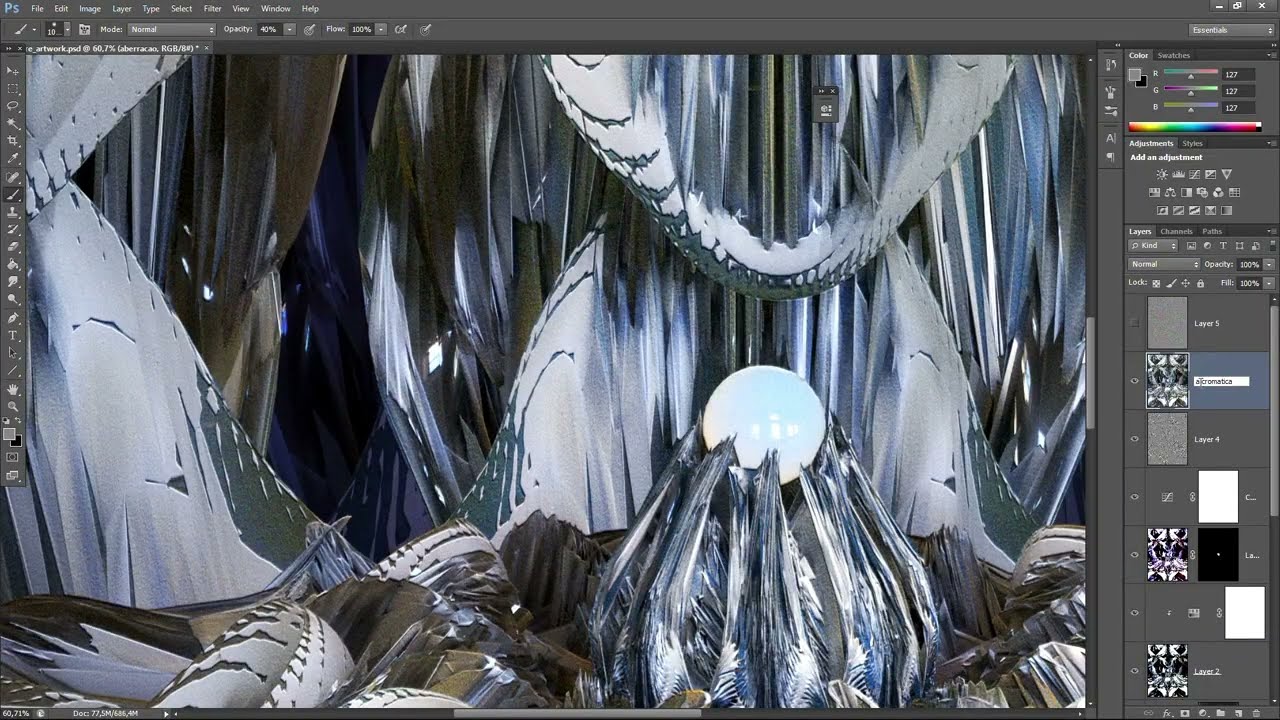Open the Character panel icon in the dock
Image resolution: width=1280 pixels, height=720 pixels.
1111,138
